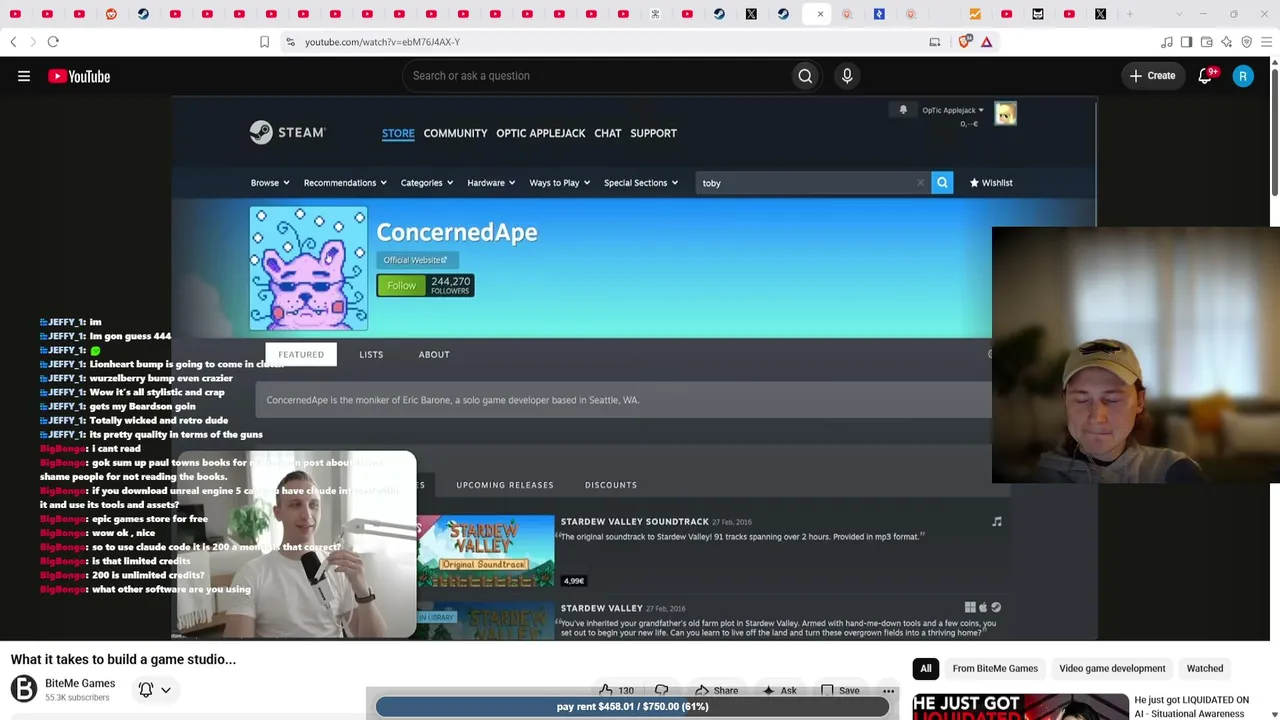Open the Steam COMMUNITY menu
Screen dimensions: 1280x720
455,133
